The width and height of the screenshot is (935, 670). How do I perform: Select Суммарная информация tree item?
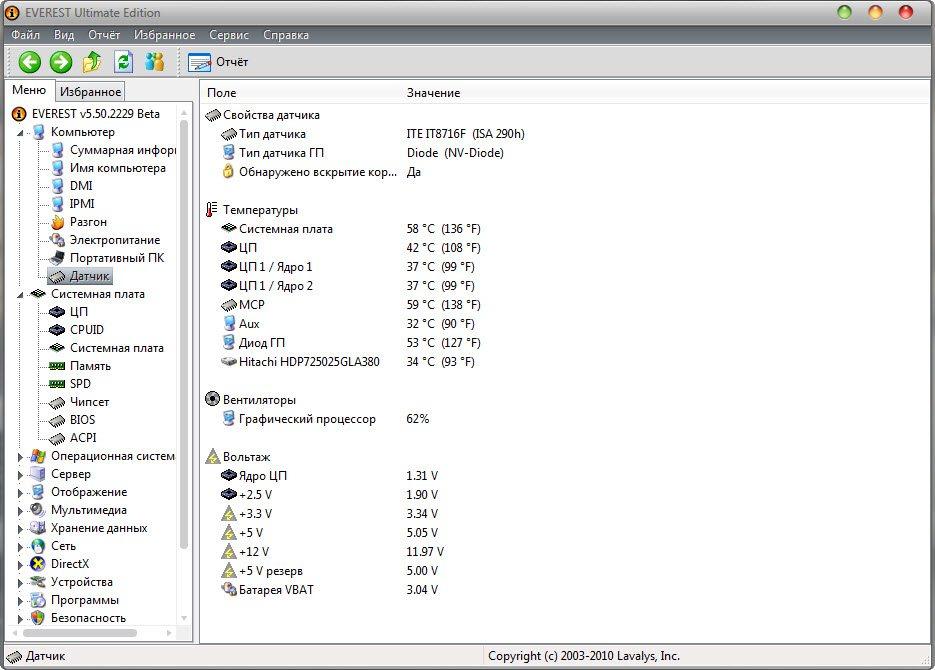pos(122,150)
